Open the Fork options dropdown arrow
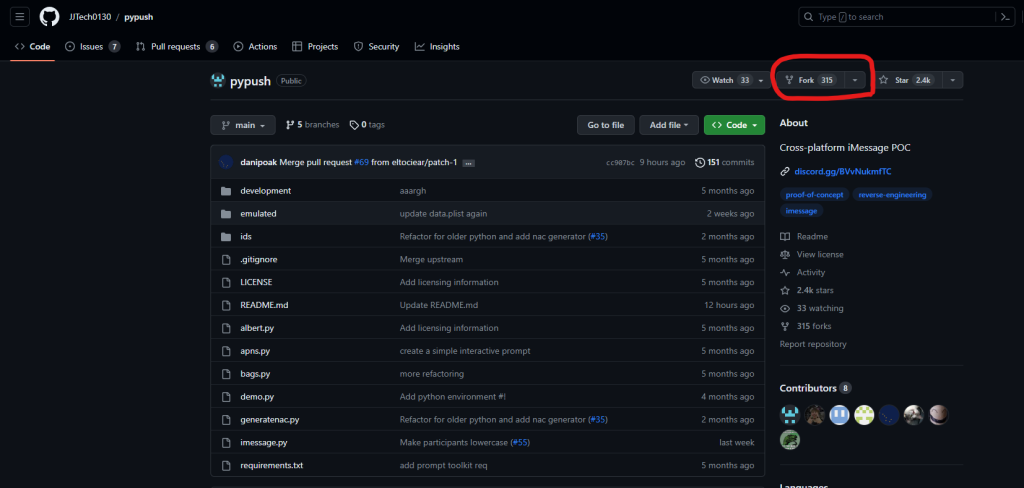 point(855,80)
